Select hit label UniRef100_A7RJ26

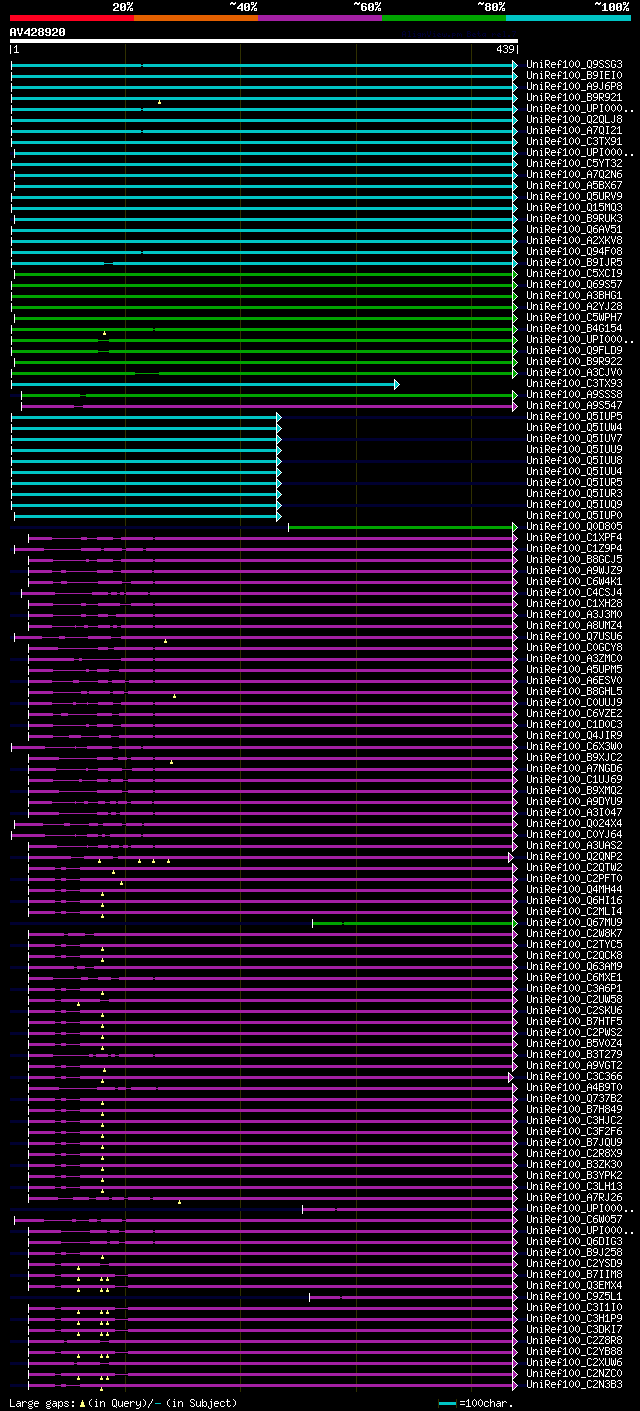[574, 1198]
